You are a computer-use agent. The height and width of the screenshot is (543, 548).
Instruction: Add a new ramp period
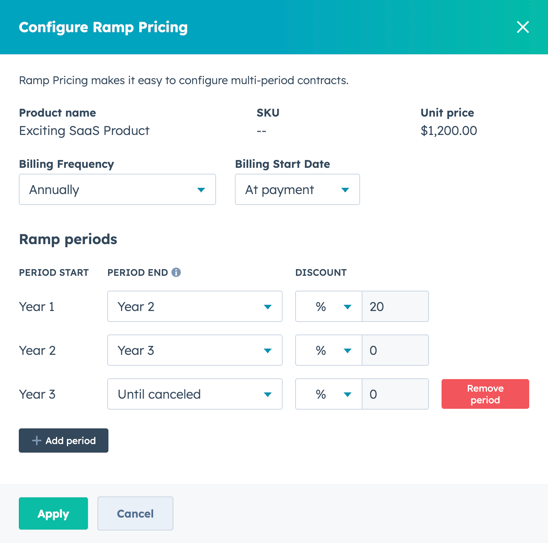[x=64, y=441]
